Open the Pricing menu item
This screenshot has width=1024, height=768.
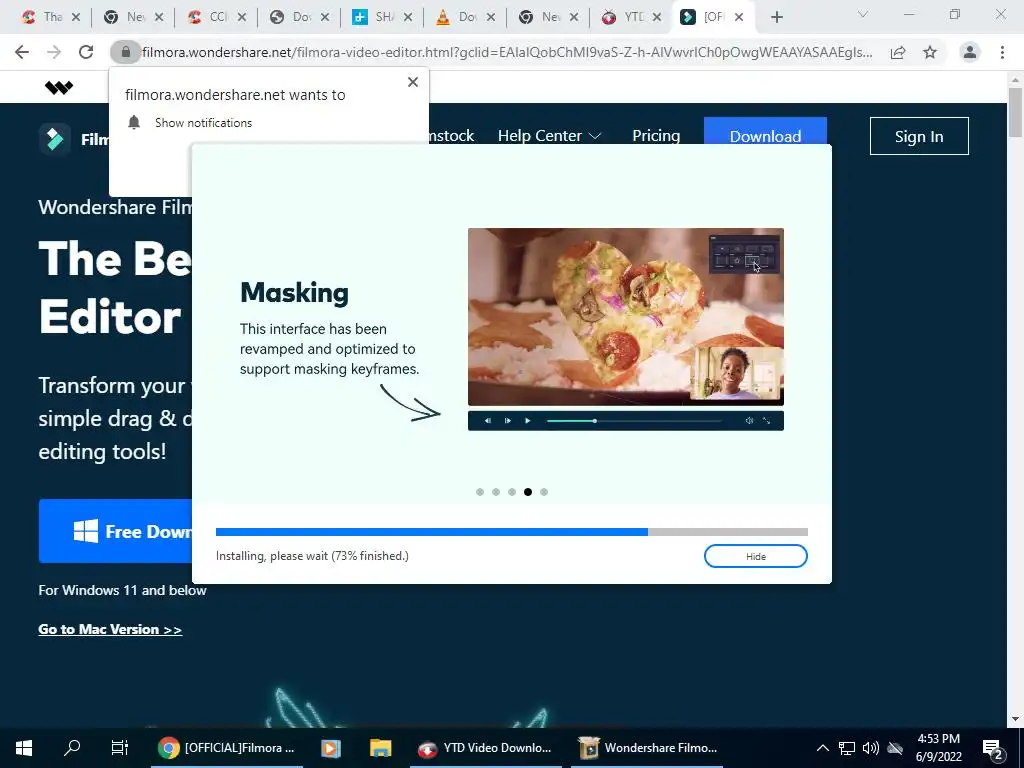tap(656, 136)
